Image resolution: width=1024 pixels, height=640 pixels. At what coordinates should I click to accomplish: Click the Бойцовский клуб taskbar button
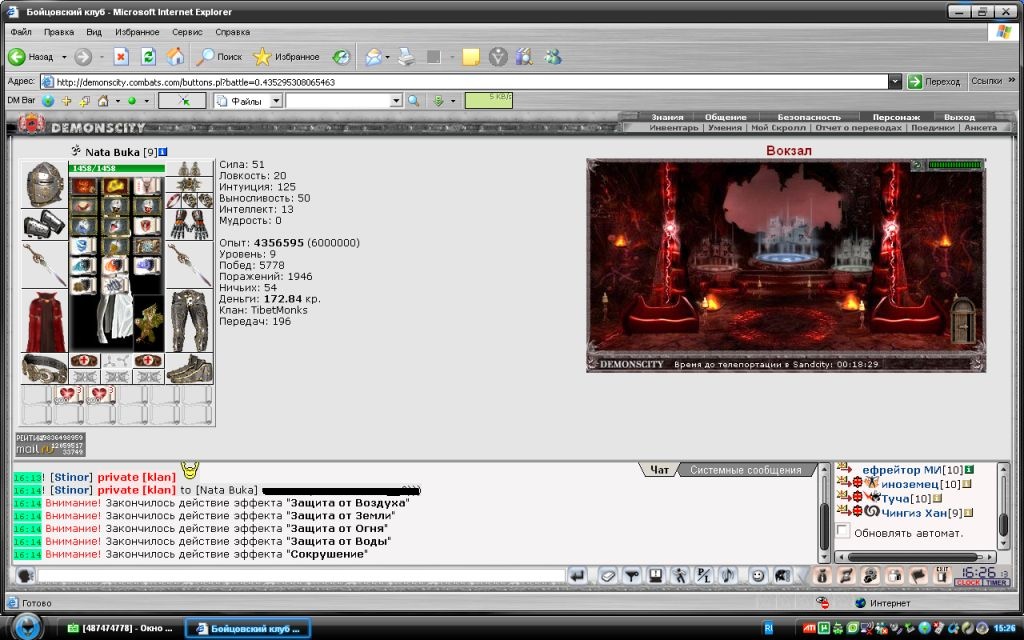(247, 629)
